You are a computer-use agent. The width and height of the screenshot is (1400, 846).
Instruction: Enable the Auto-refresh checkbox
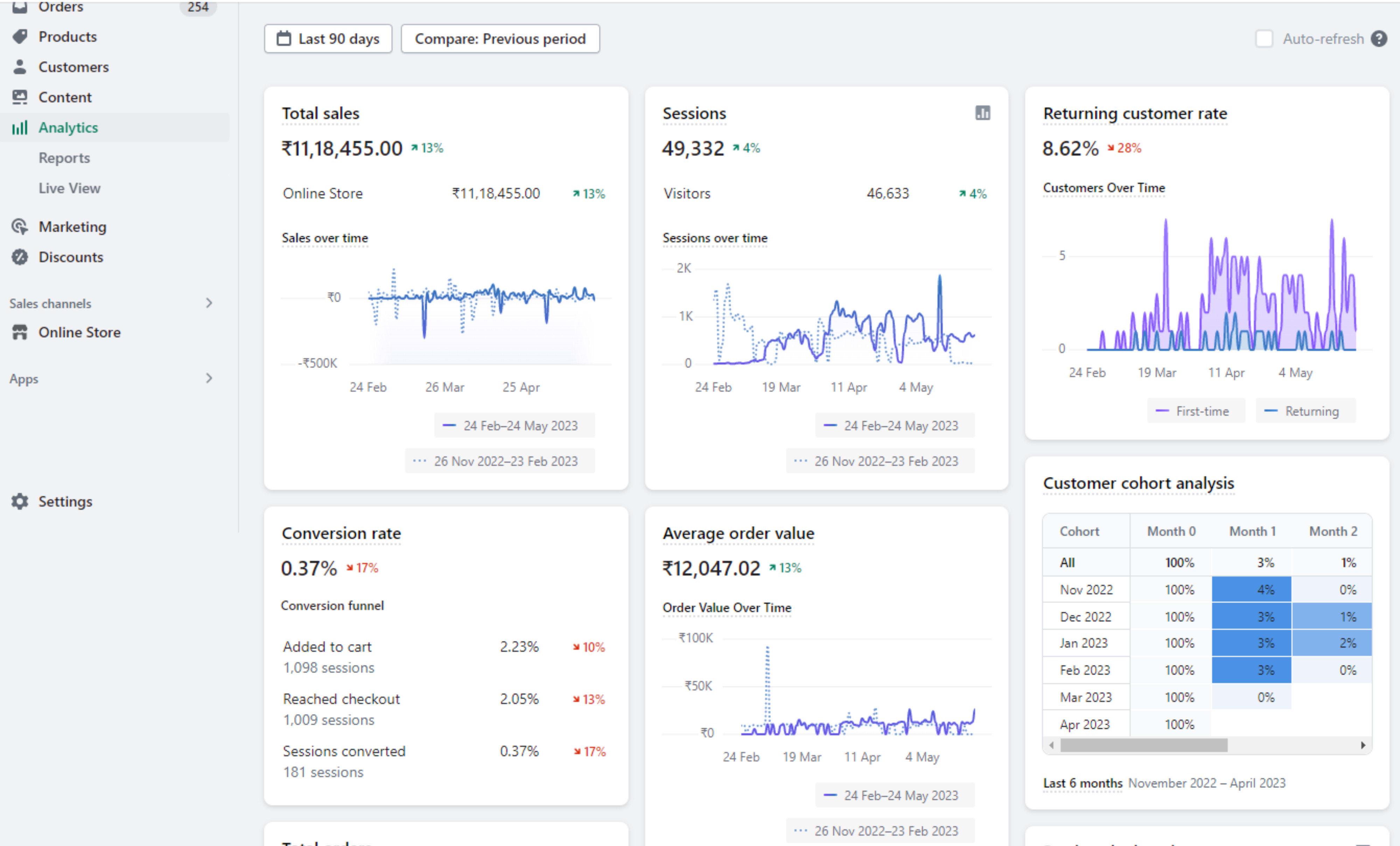(1263, 39)
